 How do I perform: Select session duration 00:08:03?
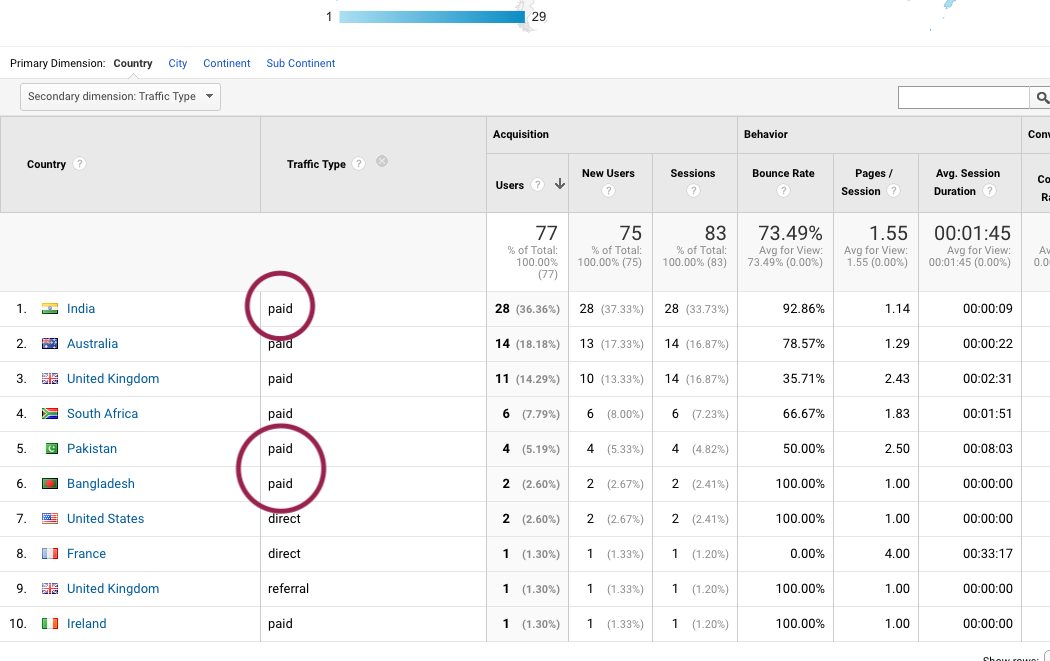click(x=988, y=449)
